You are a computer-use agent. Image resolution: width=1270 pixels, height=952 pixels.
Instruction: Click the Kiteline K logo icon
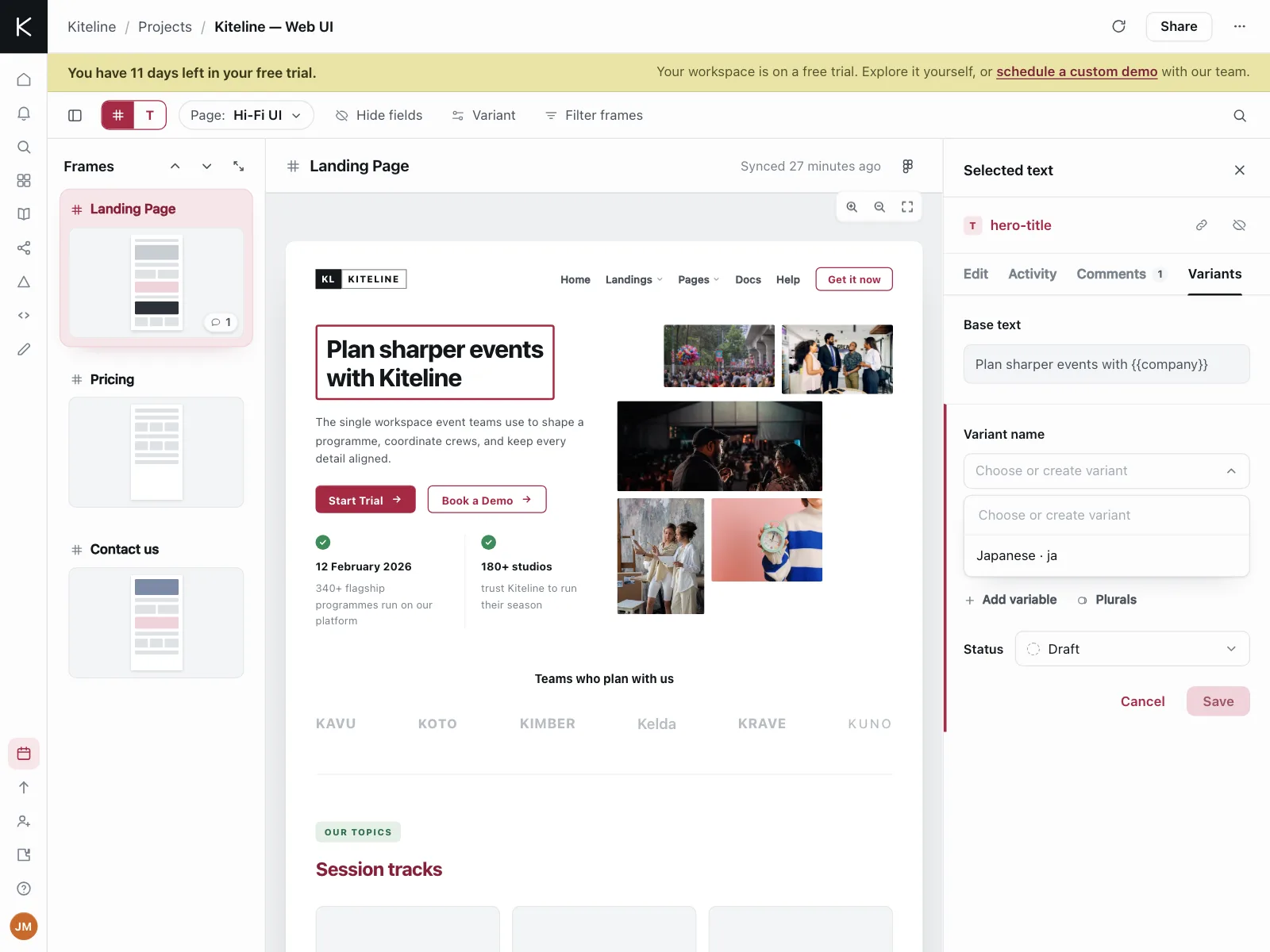(24, 26)
